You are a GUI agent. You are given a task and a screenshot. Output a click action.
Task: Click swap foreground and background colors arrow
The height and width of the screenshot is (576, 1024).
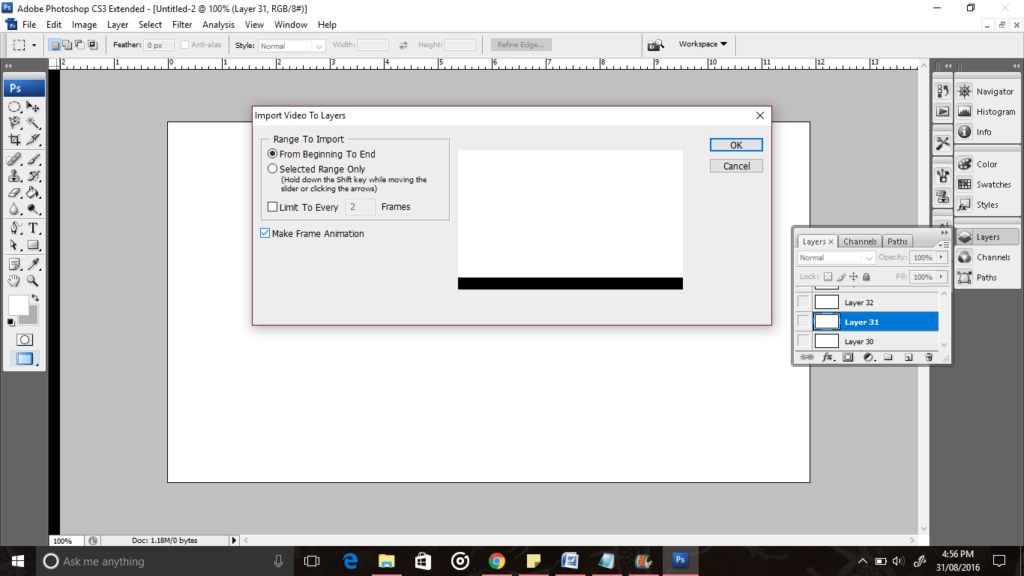35,298
